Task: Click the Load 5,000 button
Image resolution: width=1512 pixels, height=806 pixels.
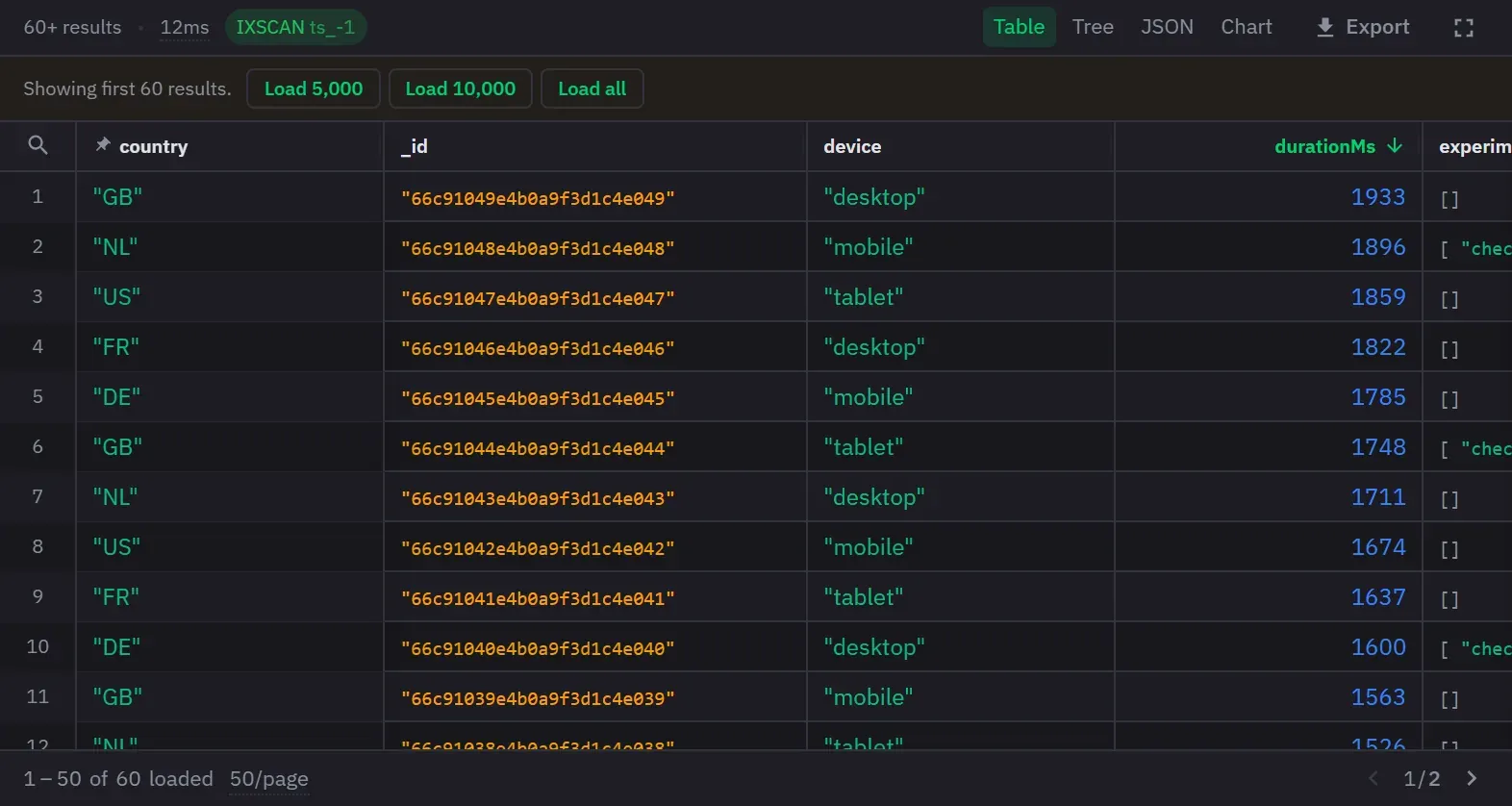Action: 314,88
